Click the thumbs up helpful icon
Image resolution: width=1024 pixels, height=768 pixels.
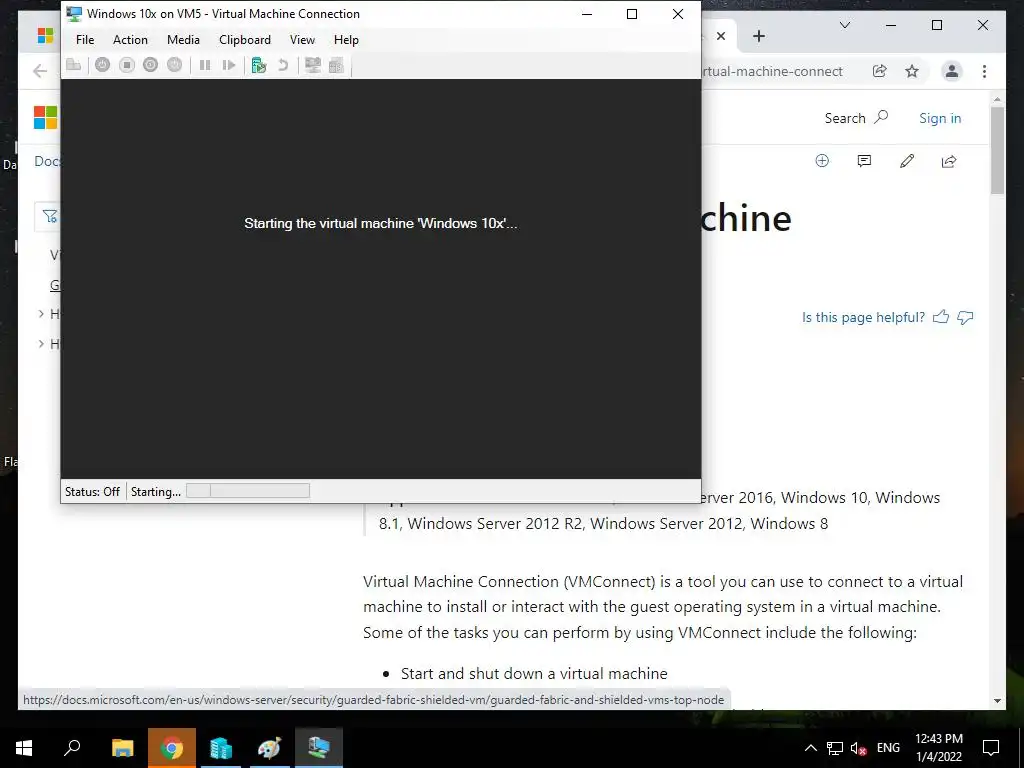pyautogui.click(x=940, y=317)
